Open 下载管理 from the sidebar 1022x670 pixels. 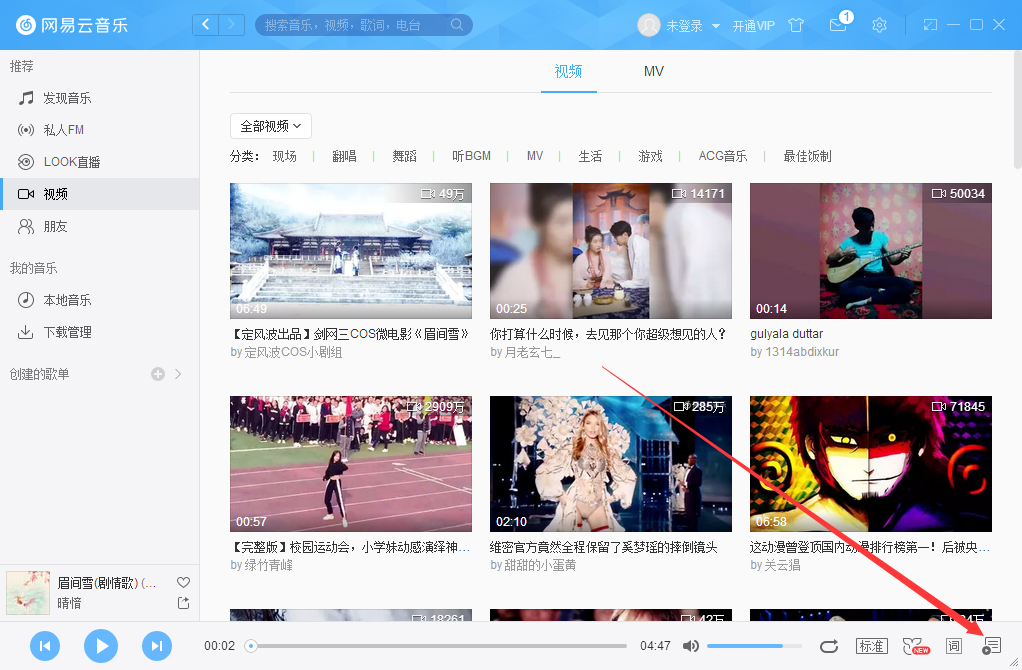63,331
